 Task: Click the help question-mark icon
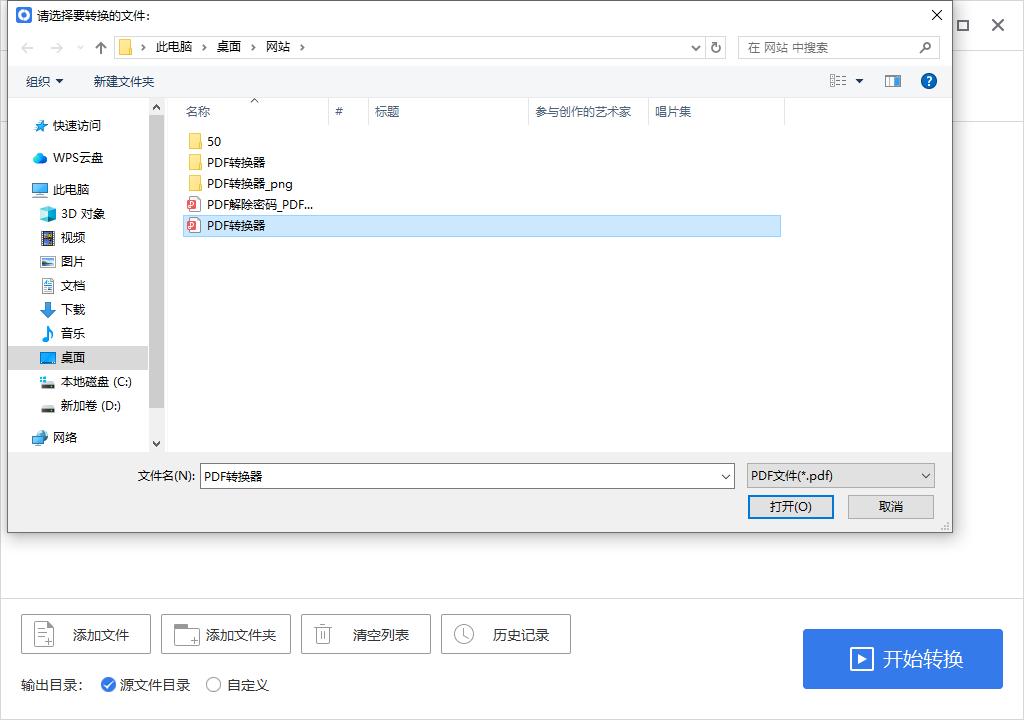[x=929, y=81]
